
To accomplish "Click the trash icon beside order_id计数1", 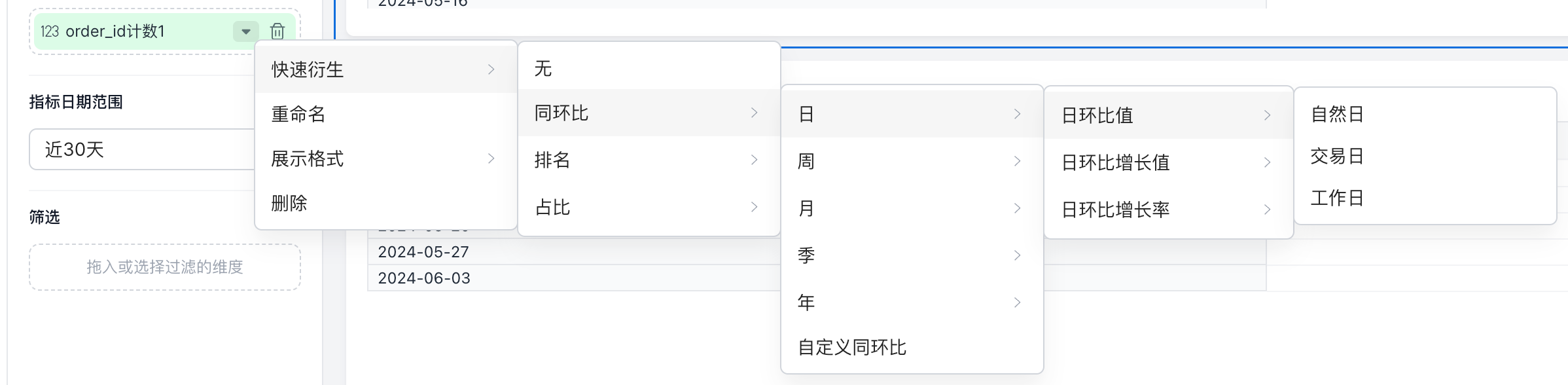I will point(277,31).
